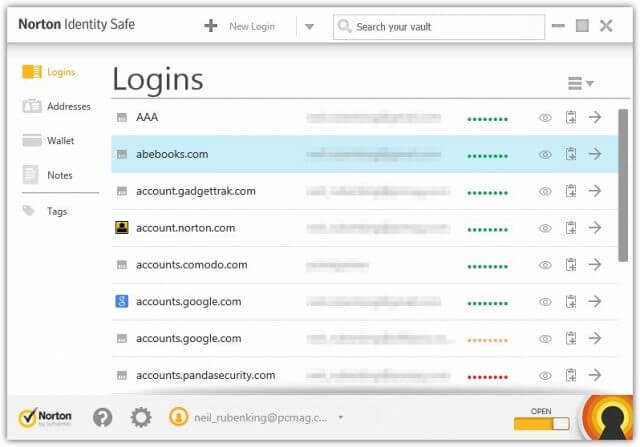Show password for accounts.pandasecurity.com login
The height and width of the screenshot is (447, 640).
(545, 375)
